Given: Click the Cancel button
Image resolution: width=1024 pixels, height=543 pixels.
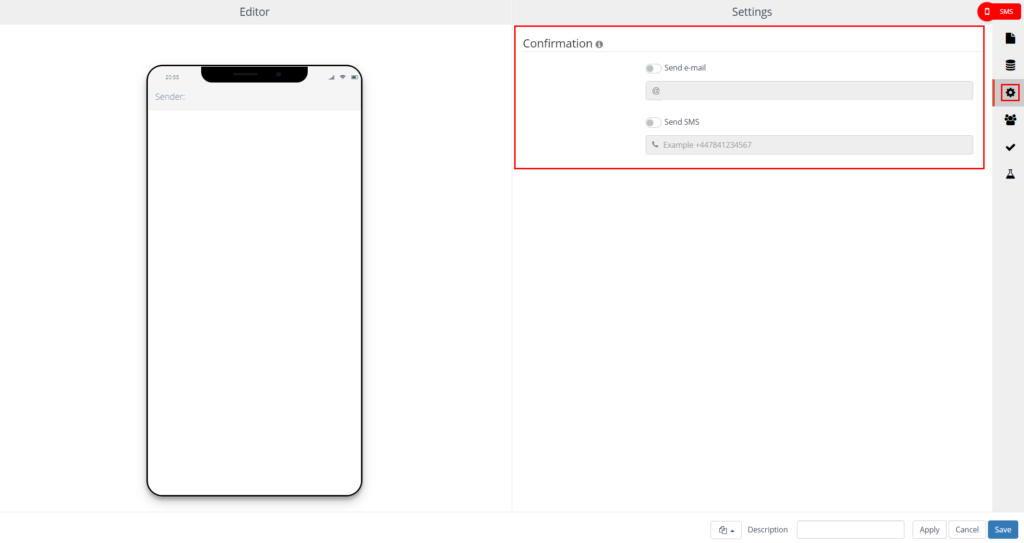Looking at the screenshot, I should coord(967,529).
